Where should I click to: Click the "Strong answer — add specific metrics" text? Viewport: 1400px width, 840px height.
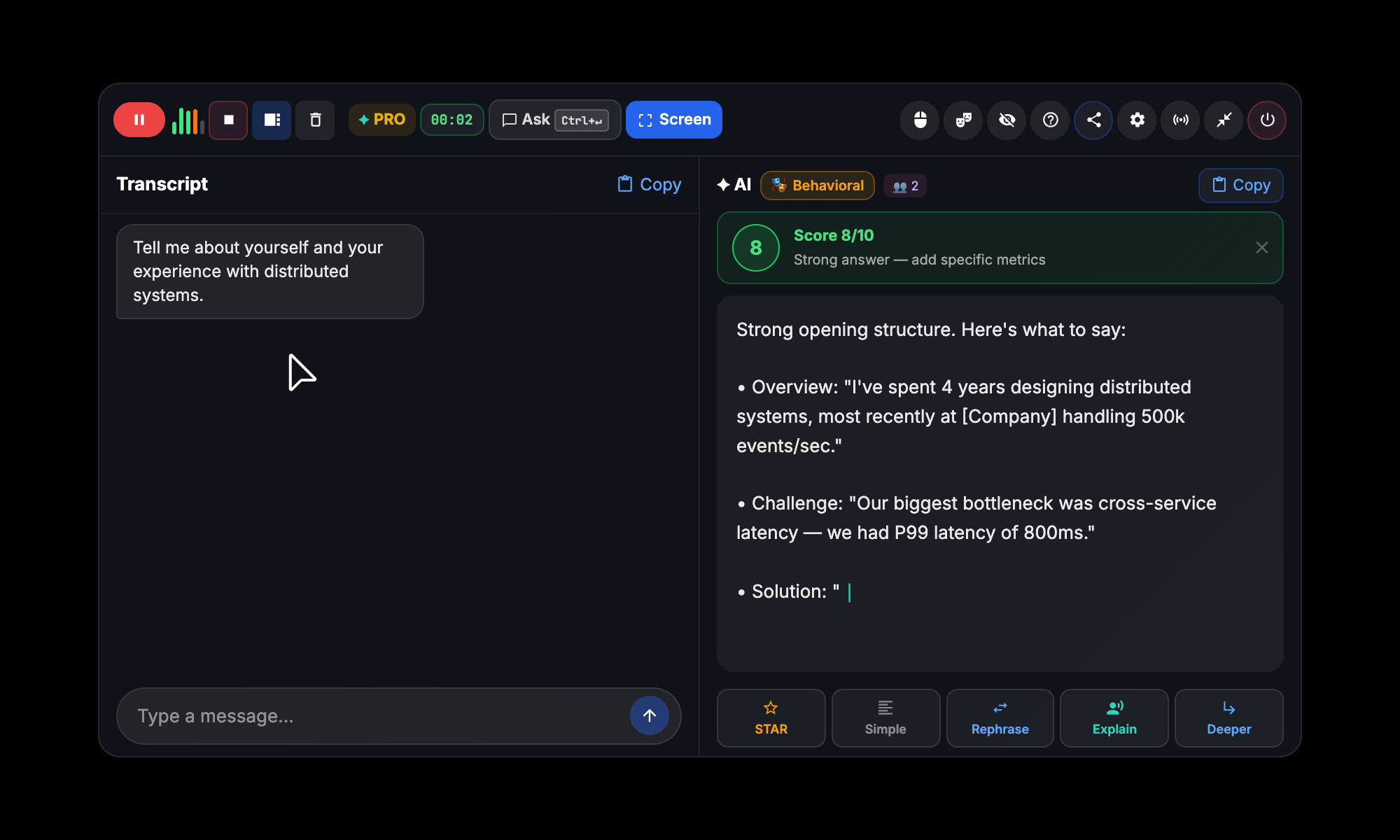coord(919,260)
